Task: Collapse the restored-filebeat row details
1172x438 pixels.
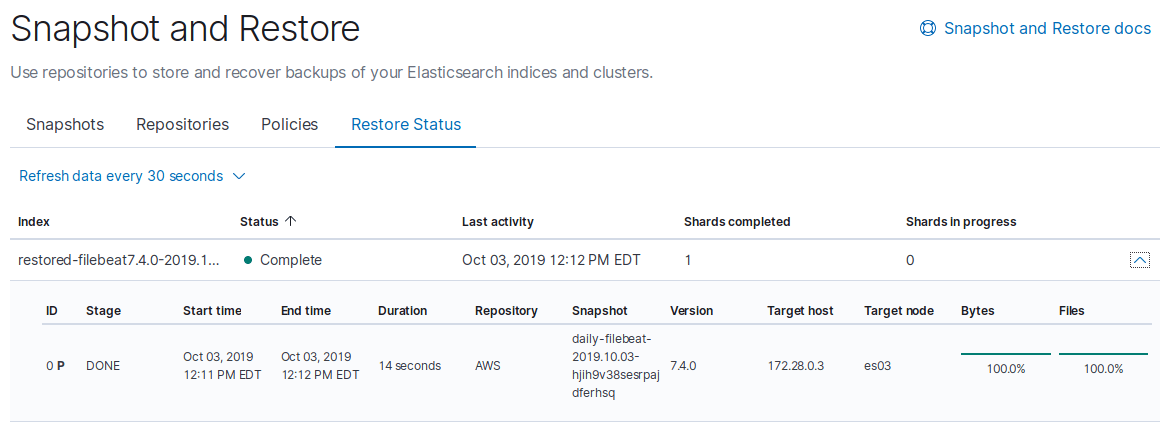Action: [x=1139, y=260]
